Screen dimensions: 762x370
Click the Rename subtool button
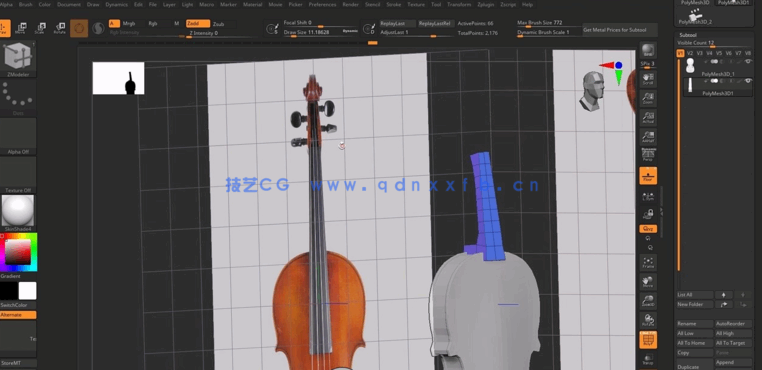click(694, 324)
